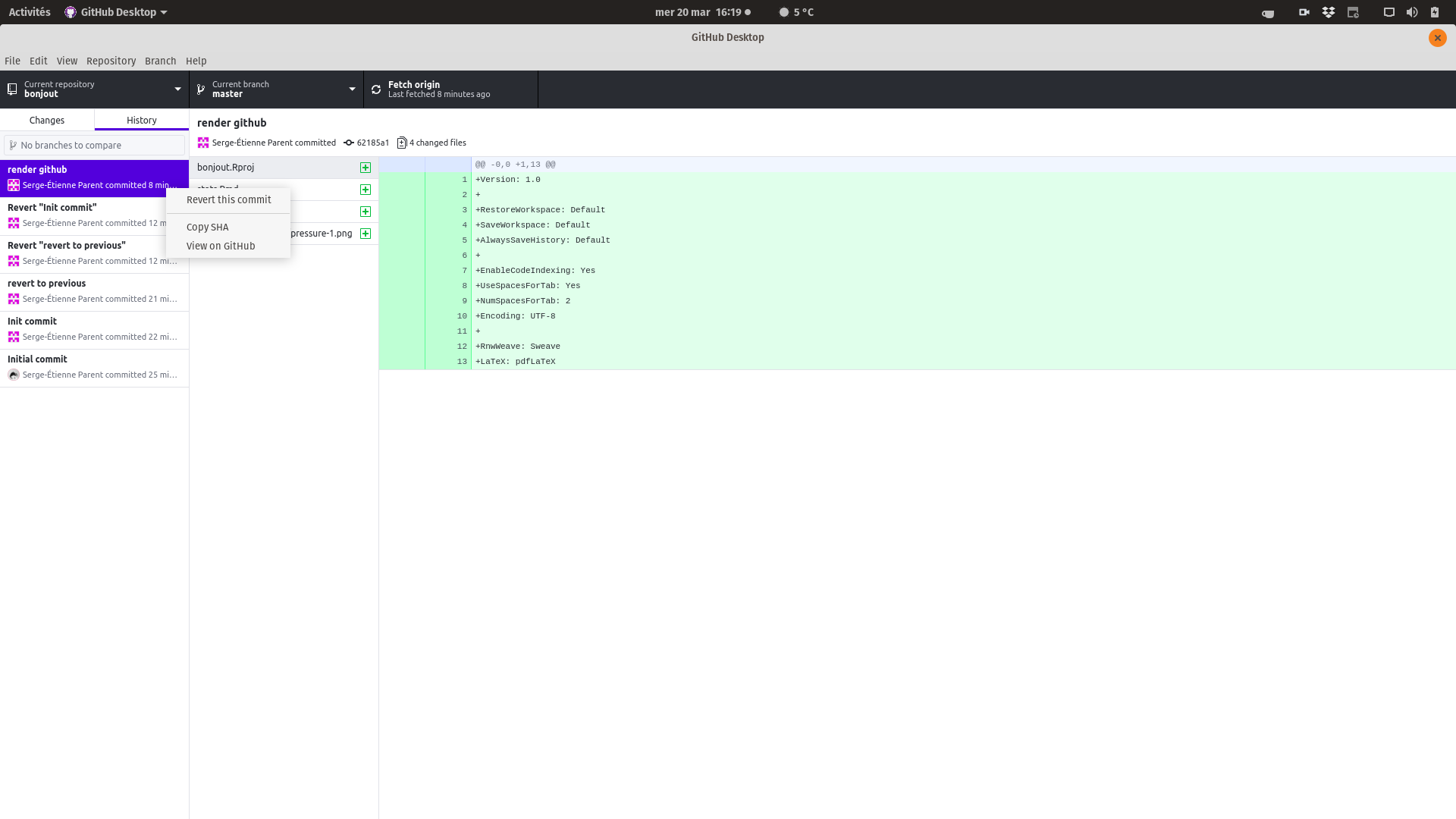Open the Dropbox tray icon
Screen dimensions: 1456x819
[1329, 12]
